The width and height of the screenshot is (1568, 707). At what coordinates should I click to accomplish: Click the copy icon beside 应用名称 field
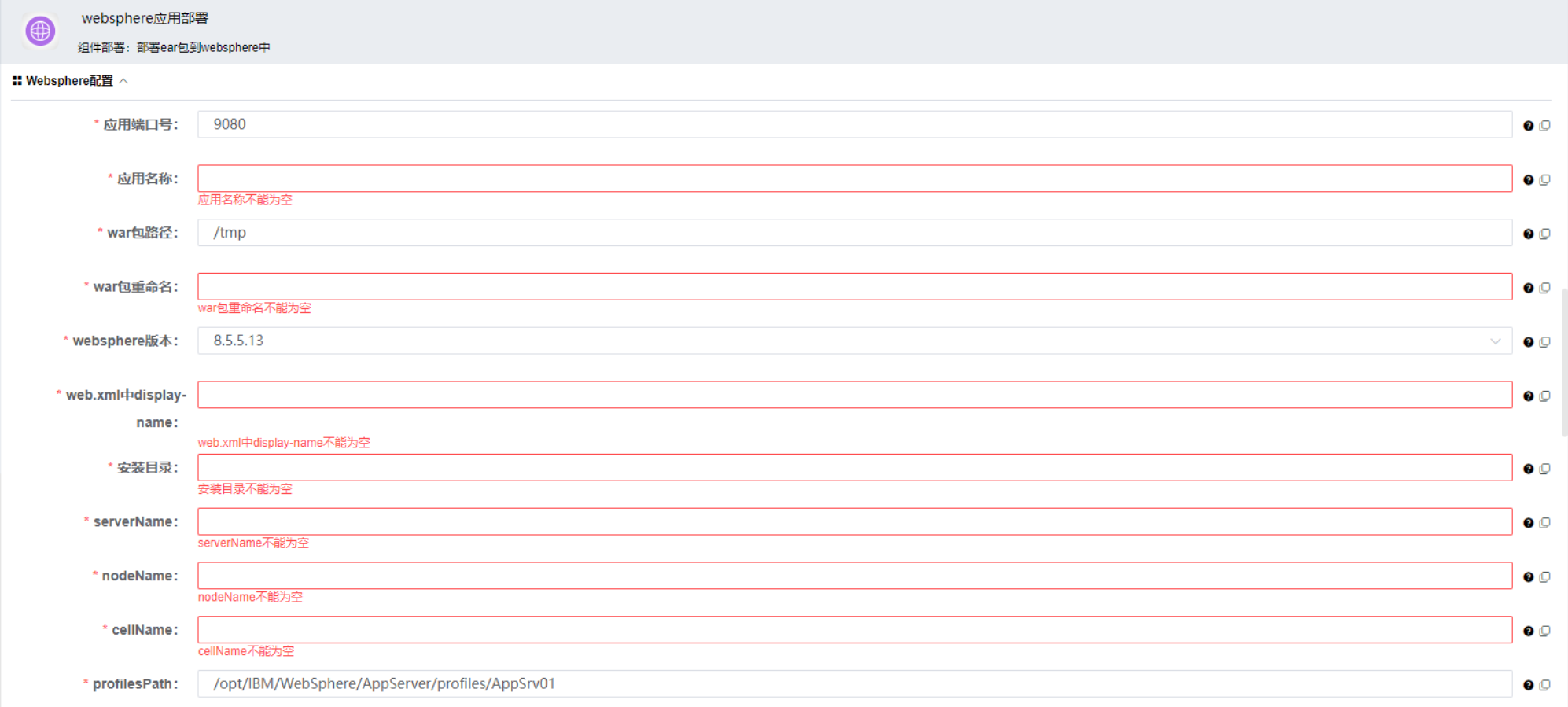[x=1544, y=180]
